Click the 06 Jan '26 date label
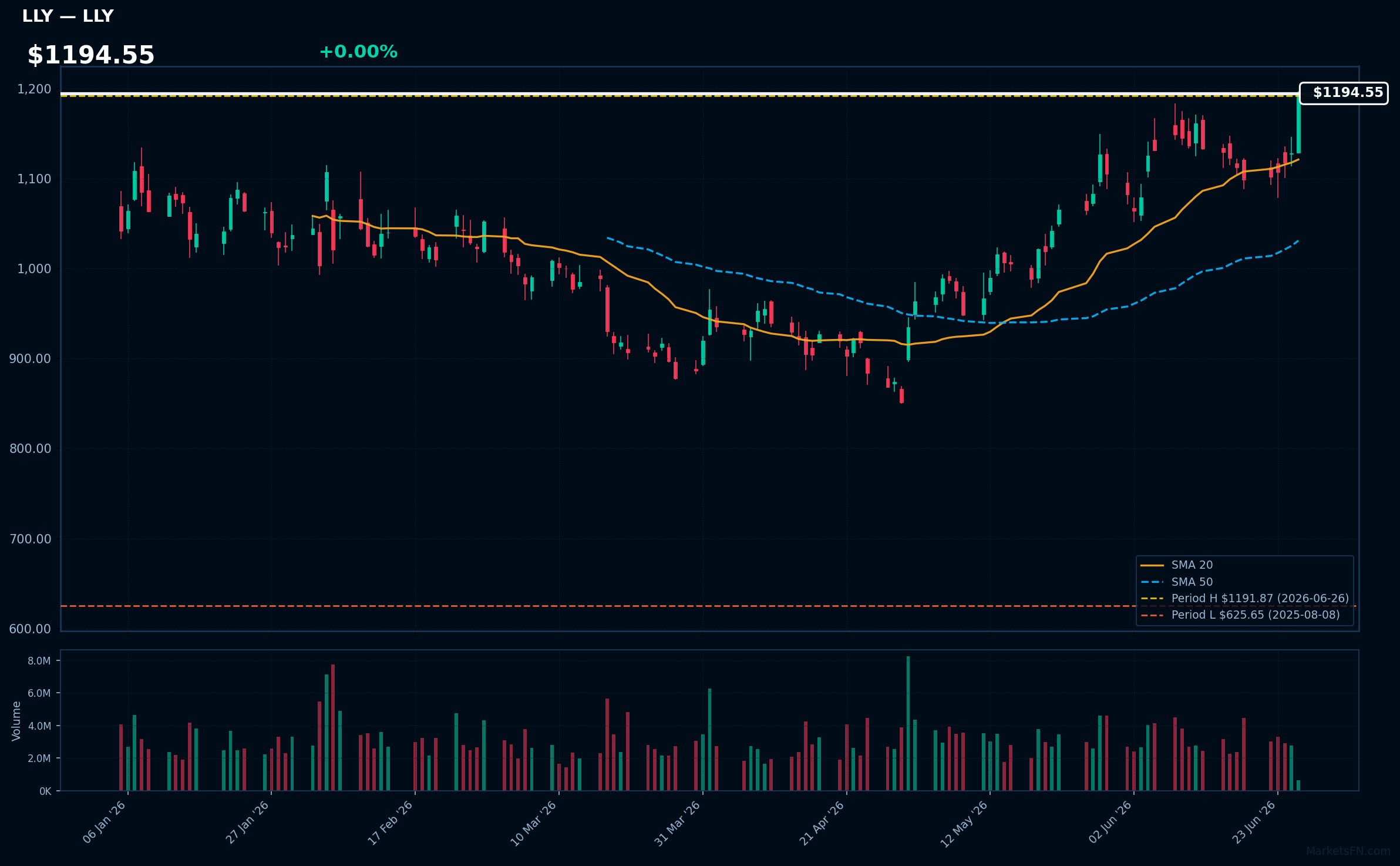1400x866 pixels. 105,822
